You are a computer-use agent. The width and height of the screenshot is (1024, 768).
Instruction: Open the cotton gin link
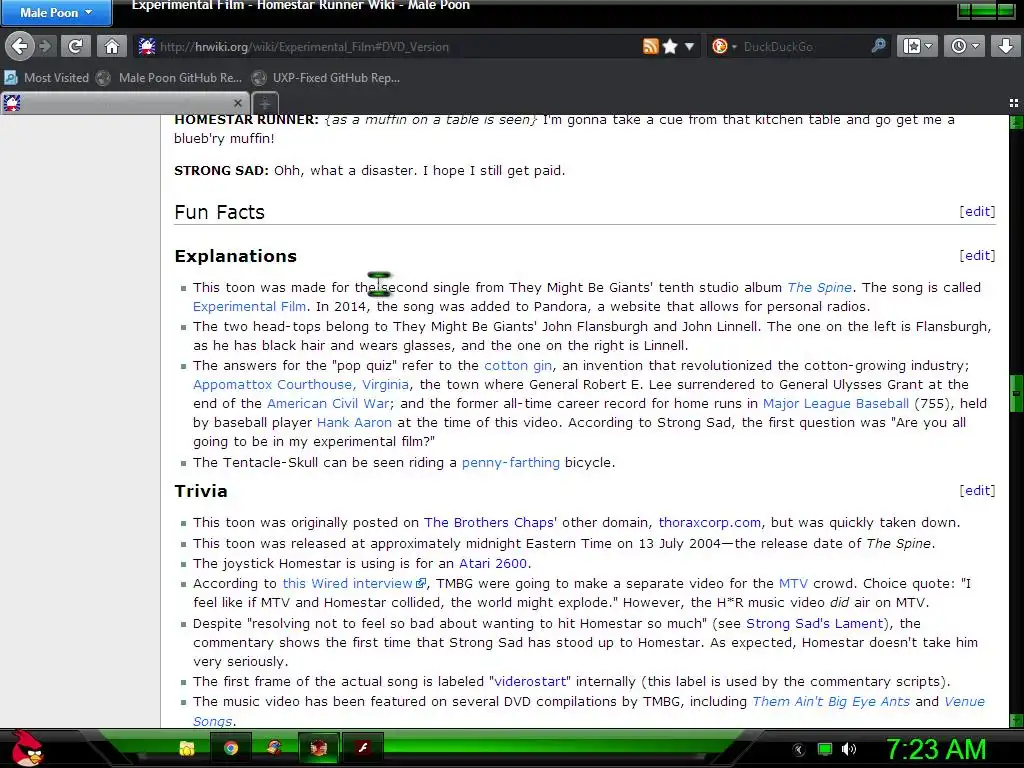pos(518,365)
